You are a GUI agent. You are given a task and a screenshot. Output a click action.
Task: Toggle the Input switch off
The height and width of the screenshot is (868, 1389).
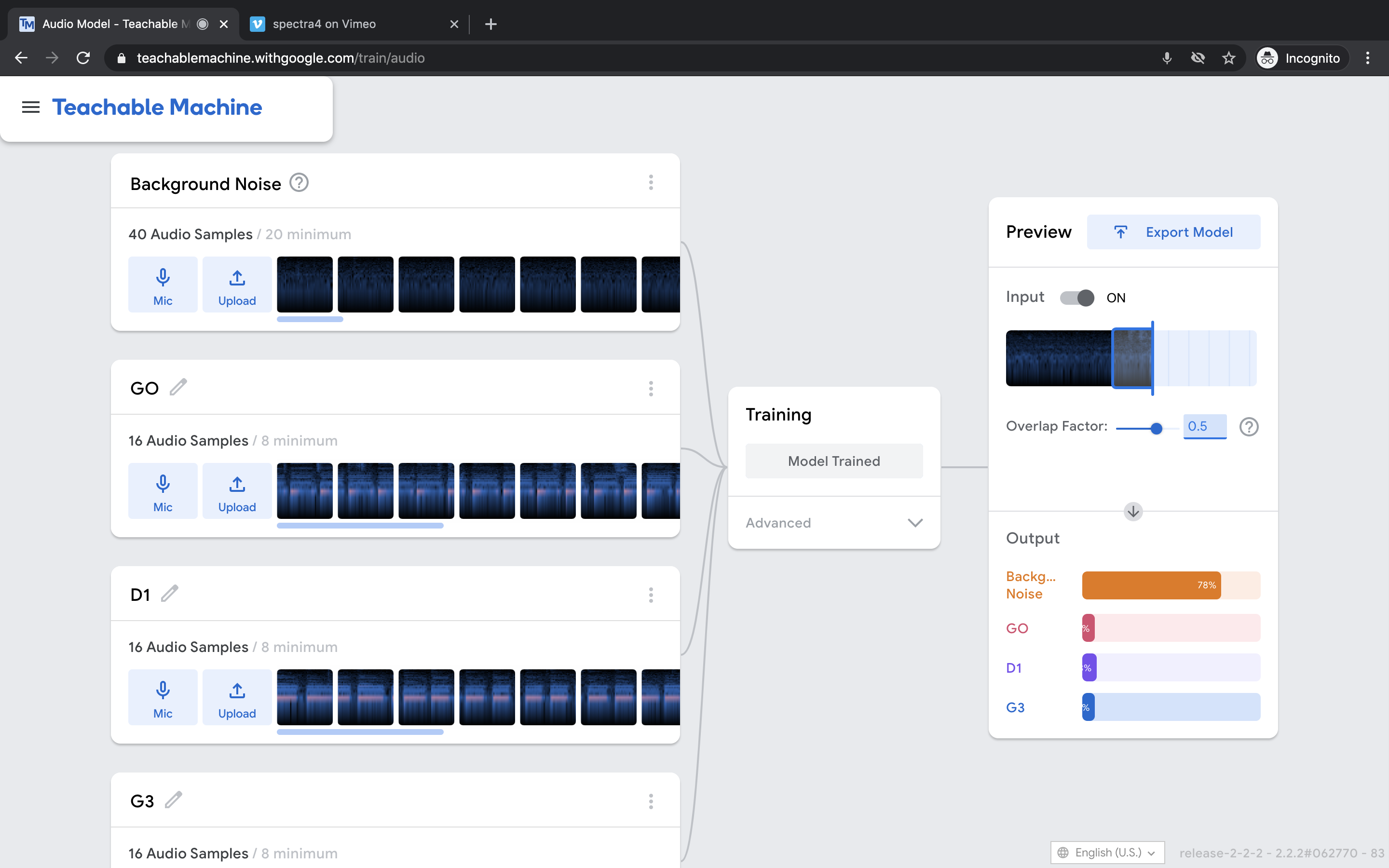(x=1077, y=298)
